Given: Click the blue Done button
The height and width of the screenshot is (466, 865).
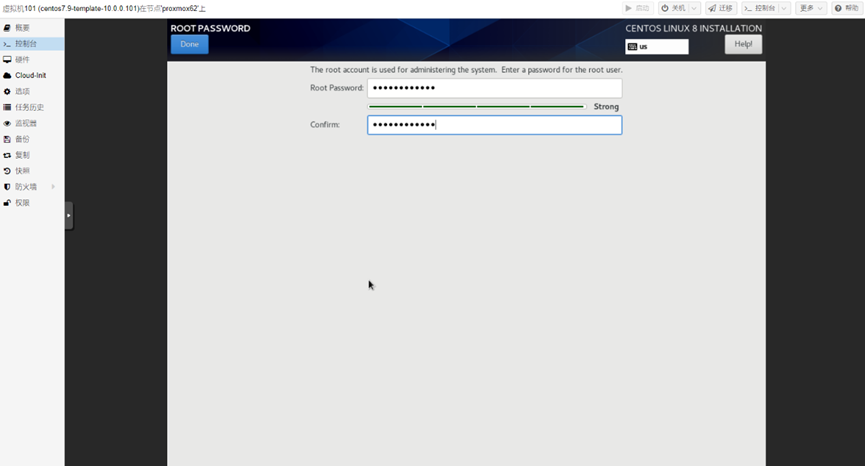Looking at the screenshot, I should coord(189,45).
